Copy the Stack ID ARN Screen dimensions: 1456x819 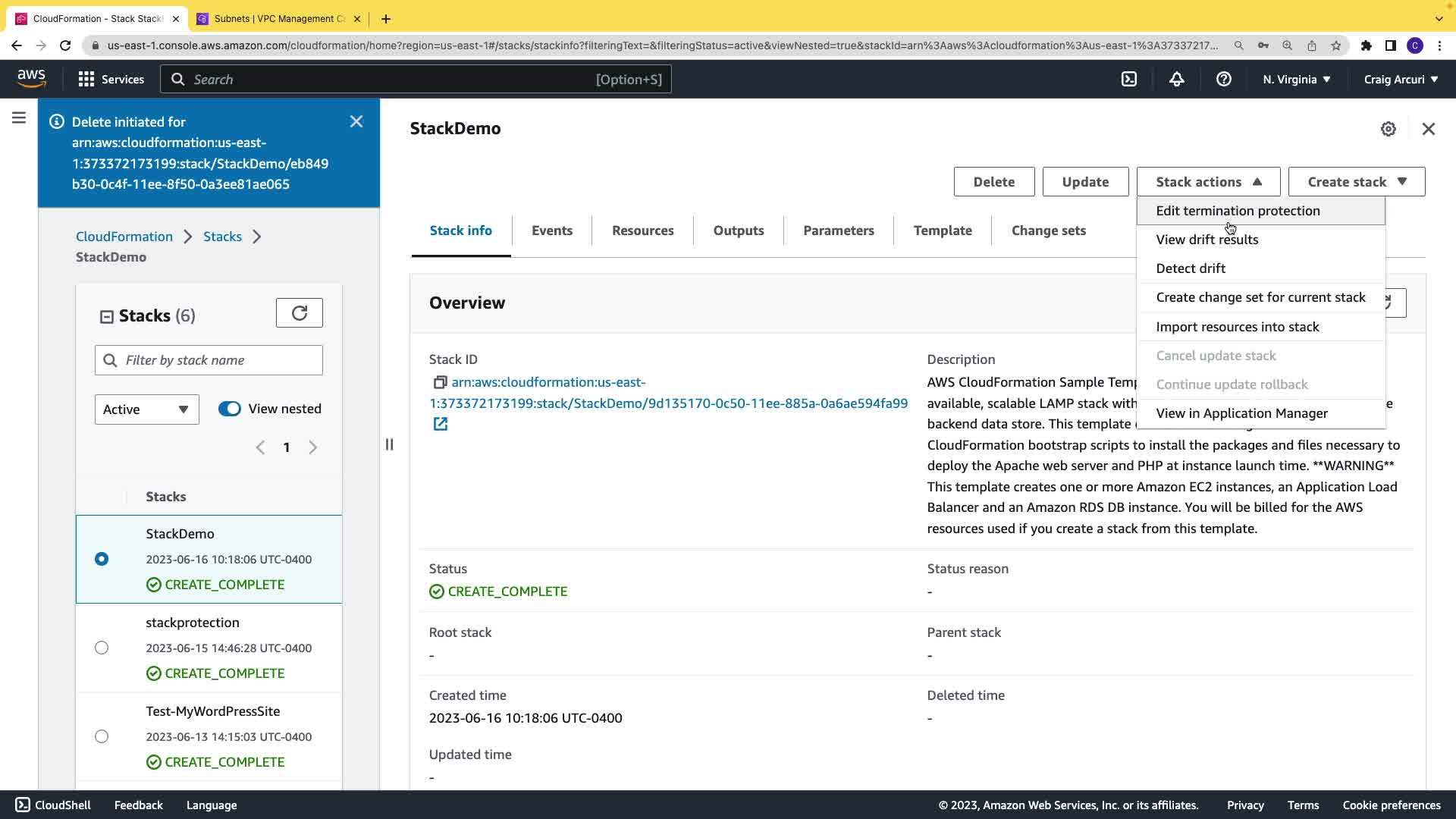pos(439,382)
